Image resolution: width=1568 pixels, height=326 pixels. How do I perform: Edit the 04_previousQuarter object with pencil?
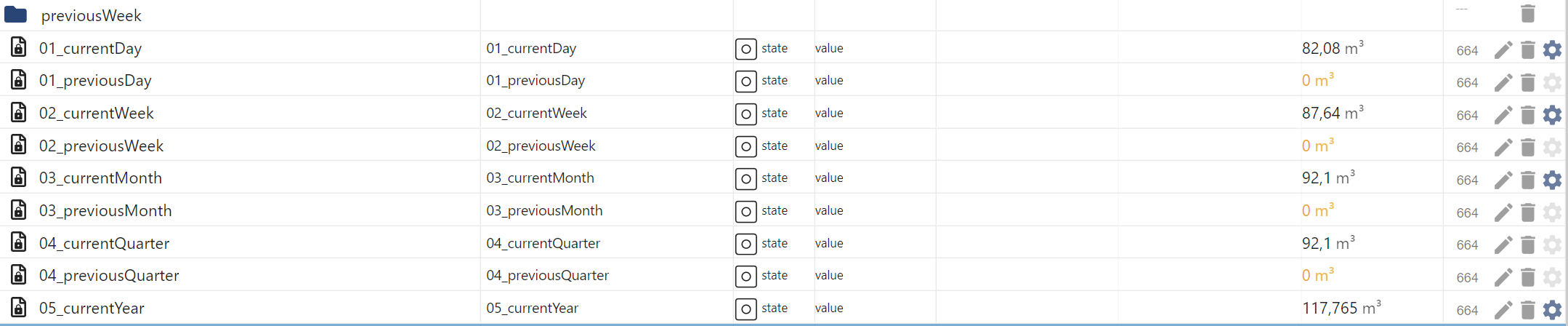(x=1503, y=277)
